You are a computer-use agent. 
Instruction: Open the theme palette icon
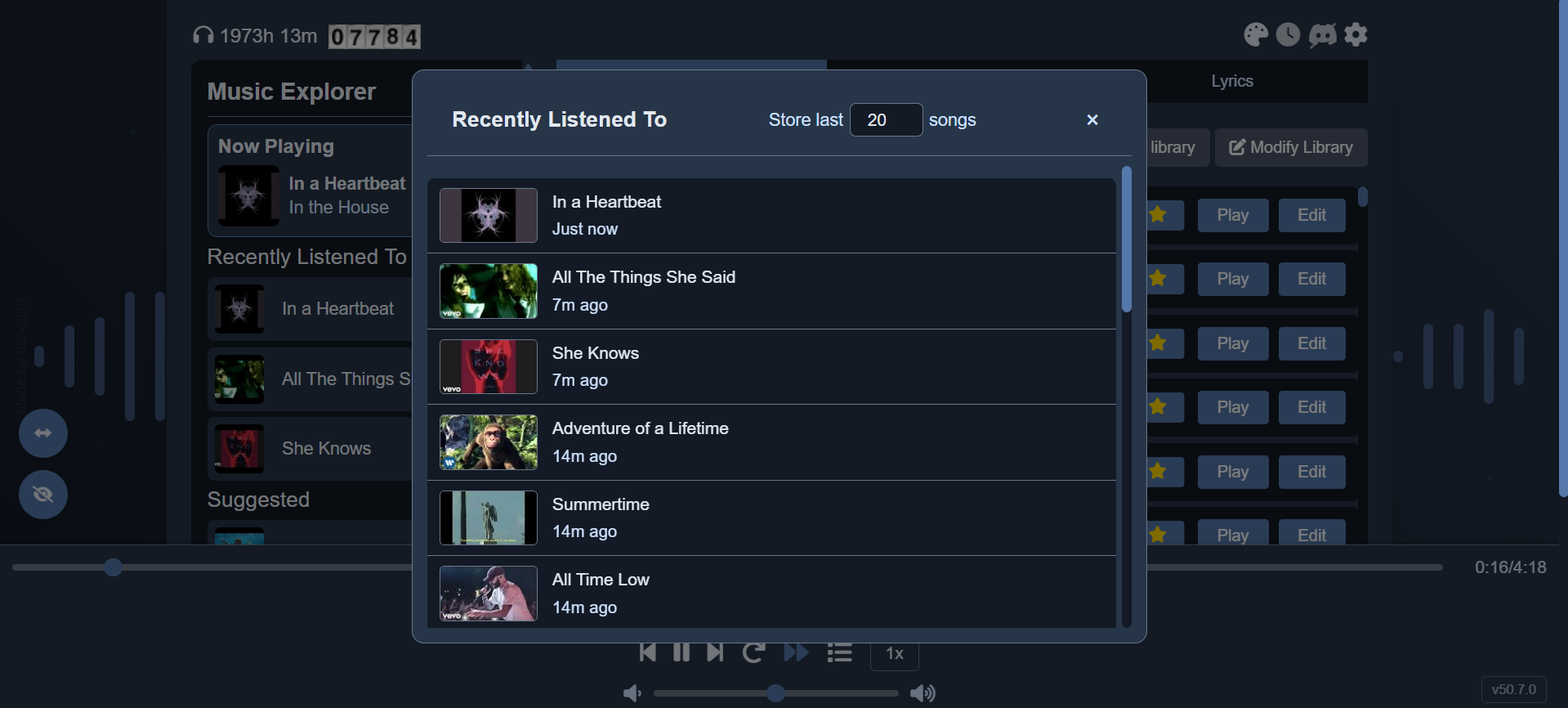pyautogui.click(x=1256, y=34)
